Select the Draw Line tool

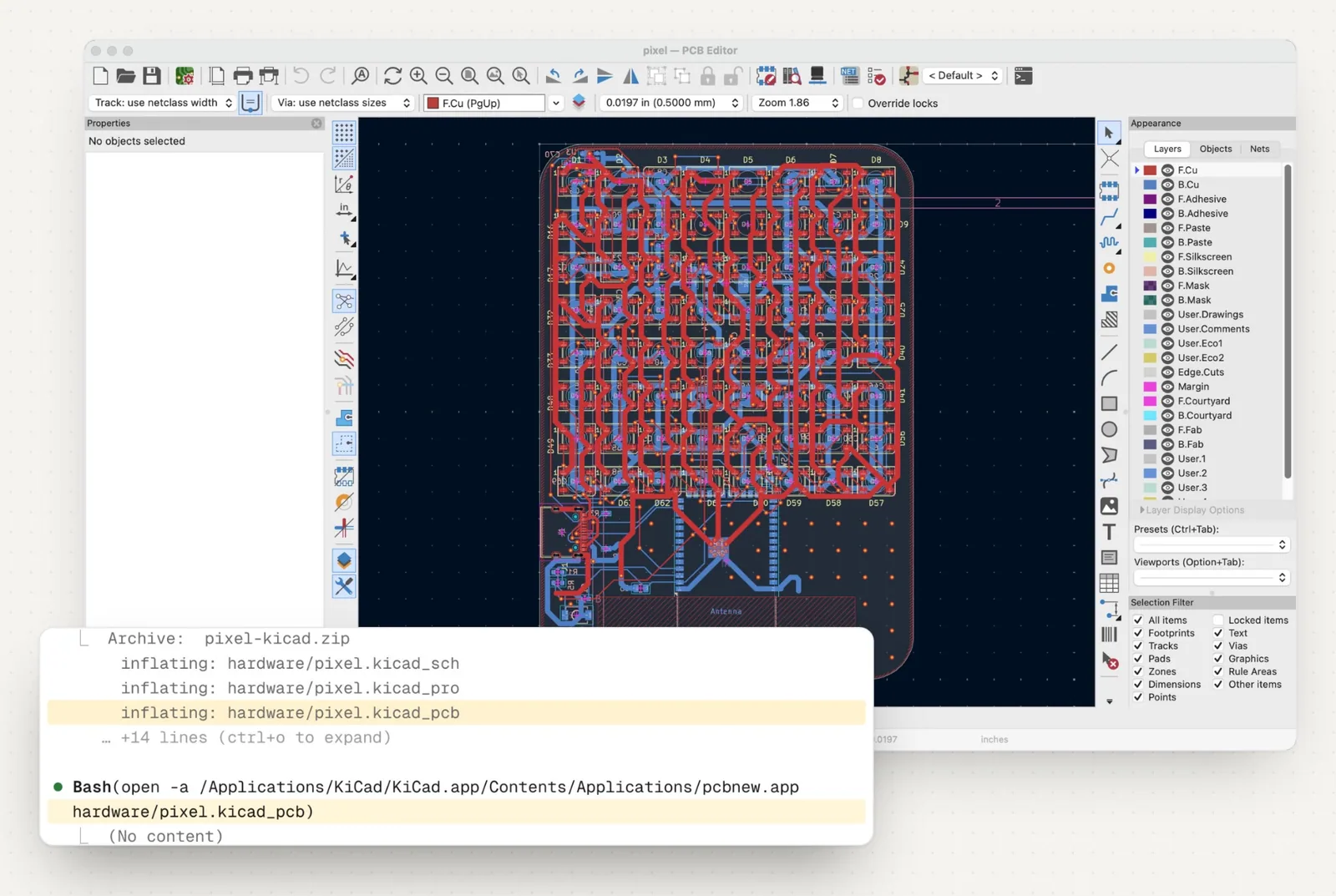[x=1109, y=352]
